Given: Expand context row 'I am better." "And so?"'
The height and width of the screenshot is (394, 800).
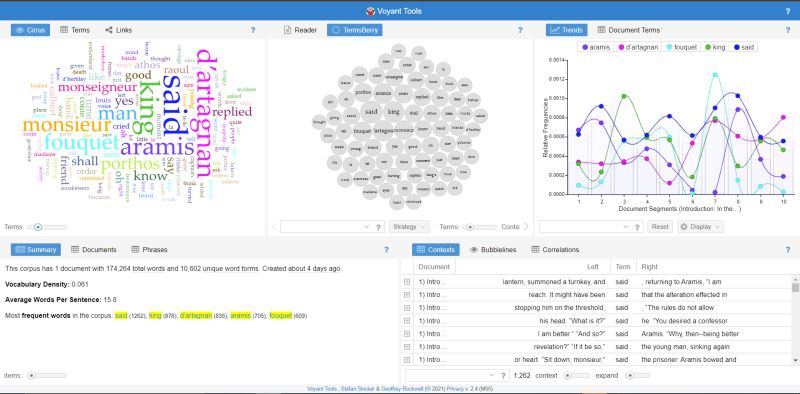Looking at the screenshot, I should [407, 334].
